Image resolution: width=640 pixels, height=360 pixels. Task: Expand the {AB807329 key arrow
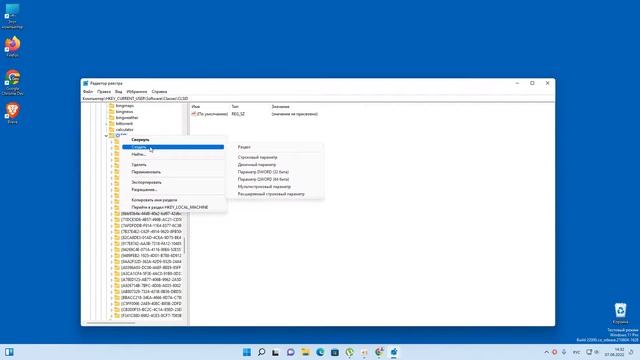click(111, 291)
